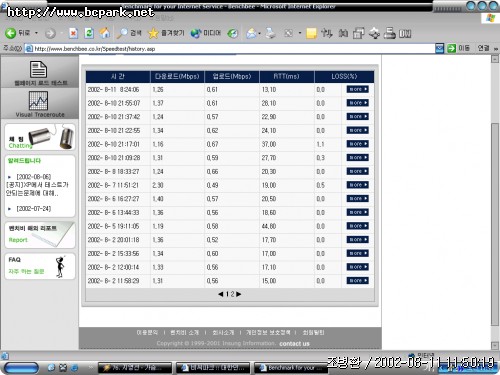
Task: Click the Stop loading icon
Action: pos(73,33)
